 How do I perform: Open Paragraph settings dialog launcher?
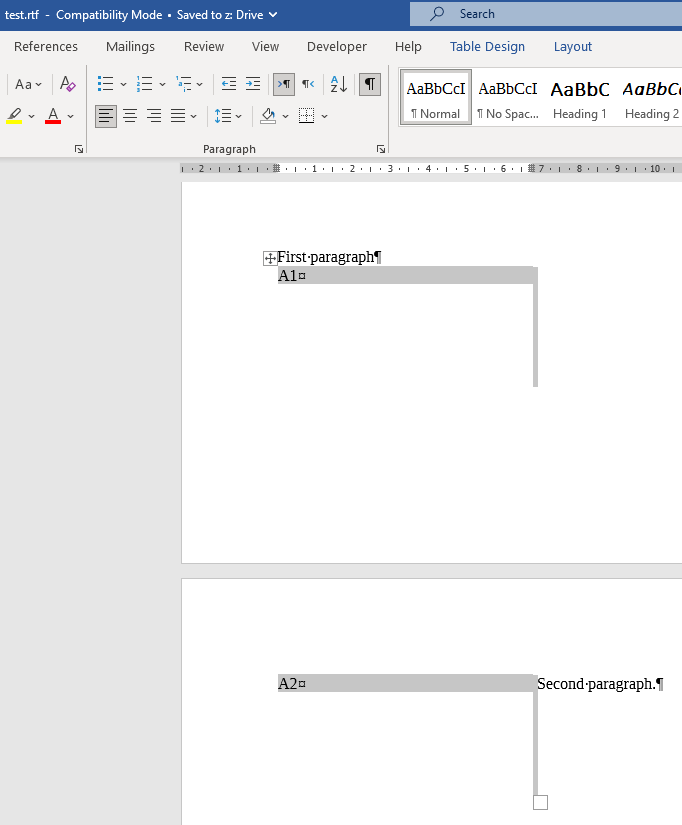click(x=381, y=149)
